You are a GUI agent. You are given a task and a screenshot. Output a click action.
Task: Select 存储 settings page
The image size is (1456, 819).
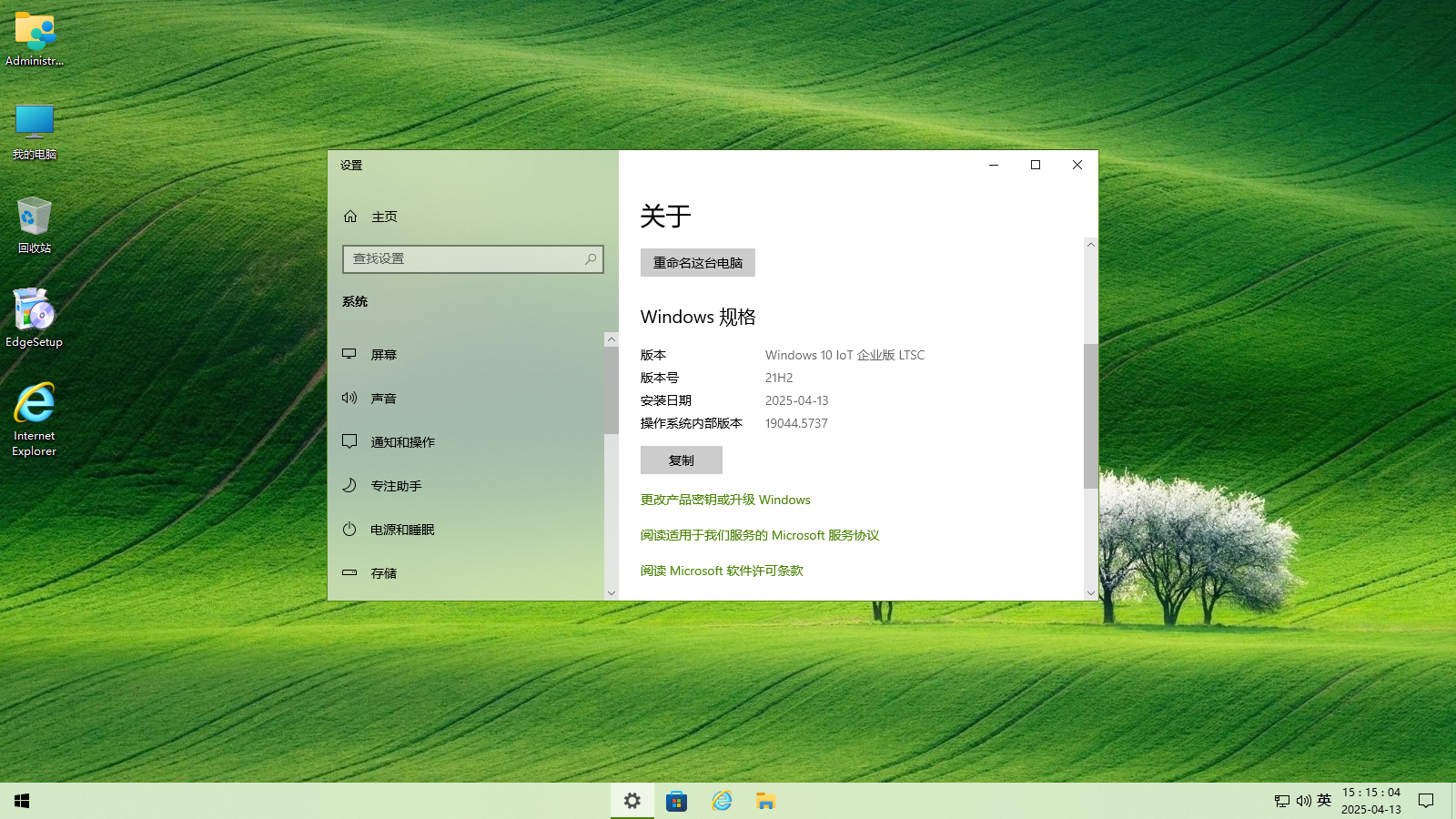click(x=465, y=572)
